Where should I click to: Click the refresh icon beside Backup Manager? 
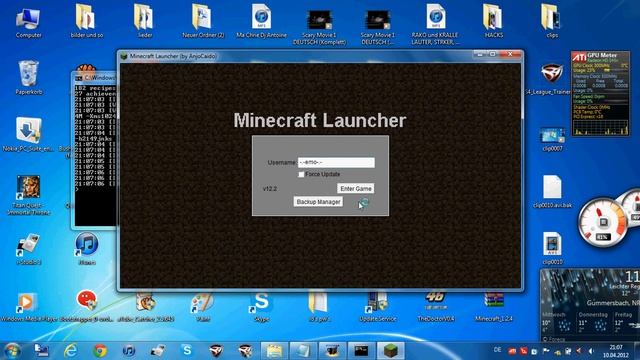pos(363,203)
